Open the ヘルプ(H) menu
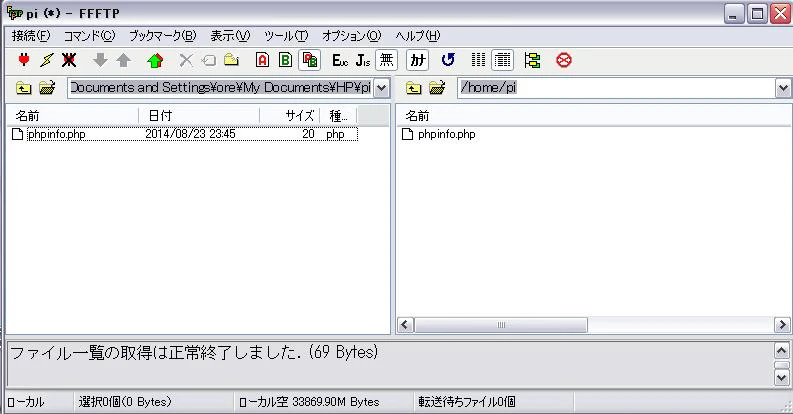The height and width of the screenshot is (414, 793). pyautogui.click(x=418, y=36)
